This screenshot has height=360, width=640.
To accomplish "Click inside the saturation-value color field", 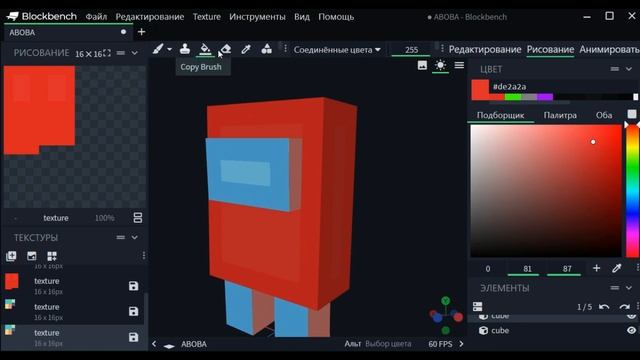I will pyautogui.click(x=546, y=191).
